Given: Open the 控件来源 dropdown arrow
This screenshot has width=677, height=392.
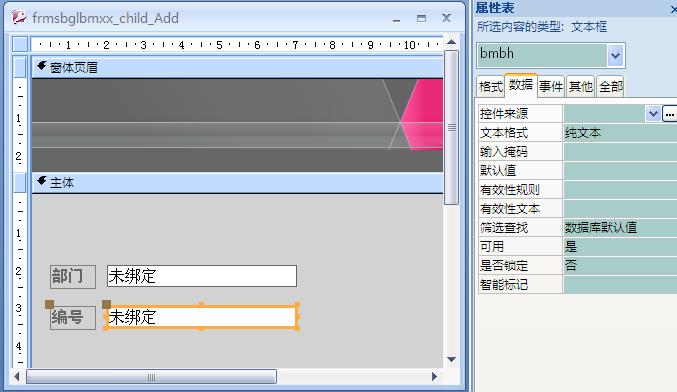Looking at the screenshot, I should 653,114.
